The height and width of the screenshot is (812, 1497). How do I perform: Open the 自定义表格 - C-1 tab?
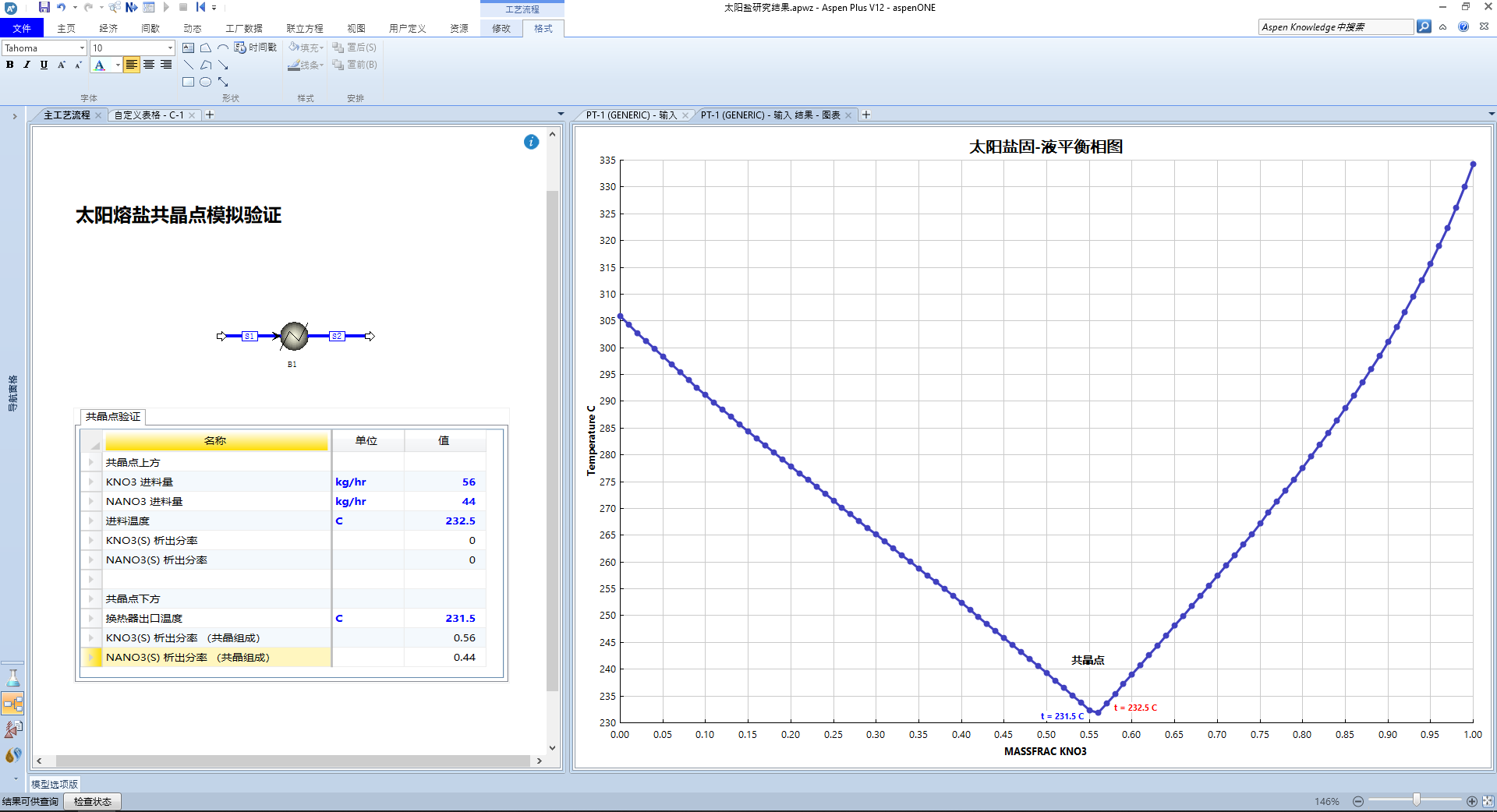(x=149, y=115)
